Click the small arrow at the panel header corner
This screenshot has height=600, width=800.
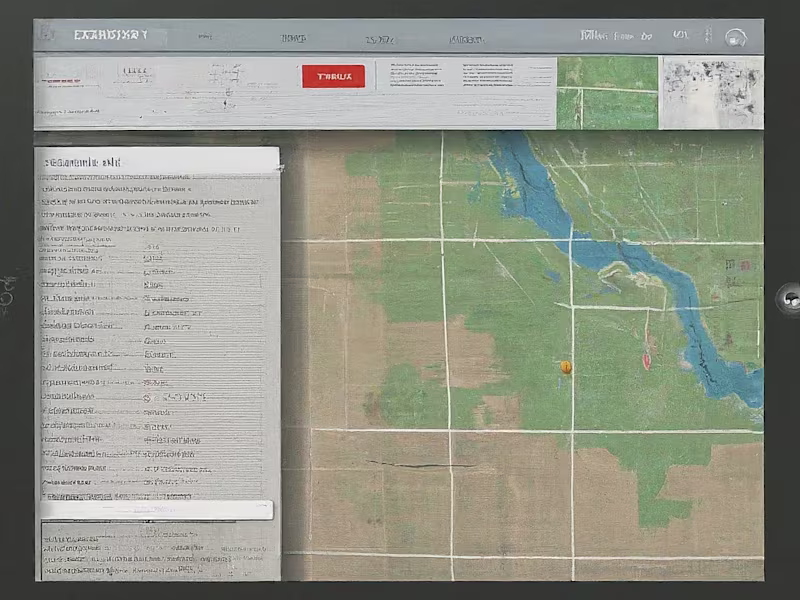point(280,166)
